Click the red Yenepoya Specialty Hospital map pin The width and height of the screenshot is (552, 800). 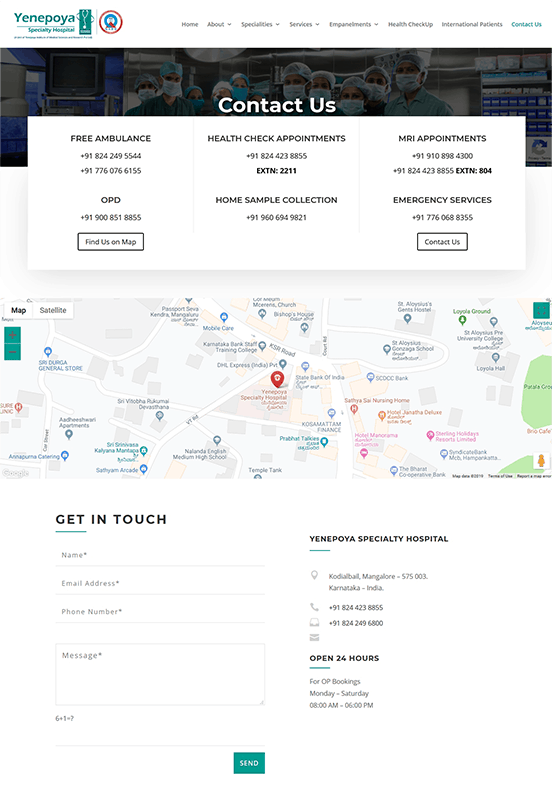coord(277,379)
